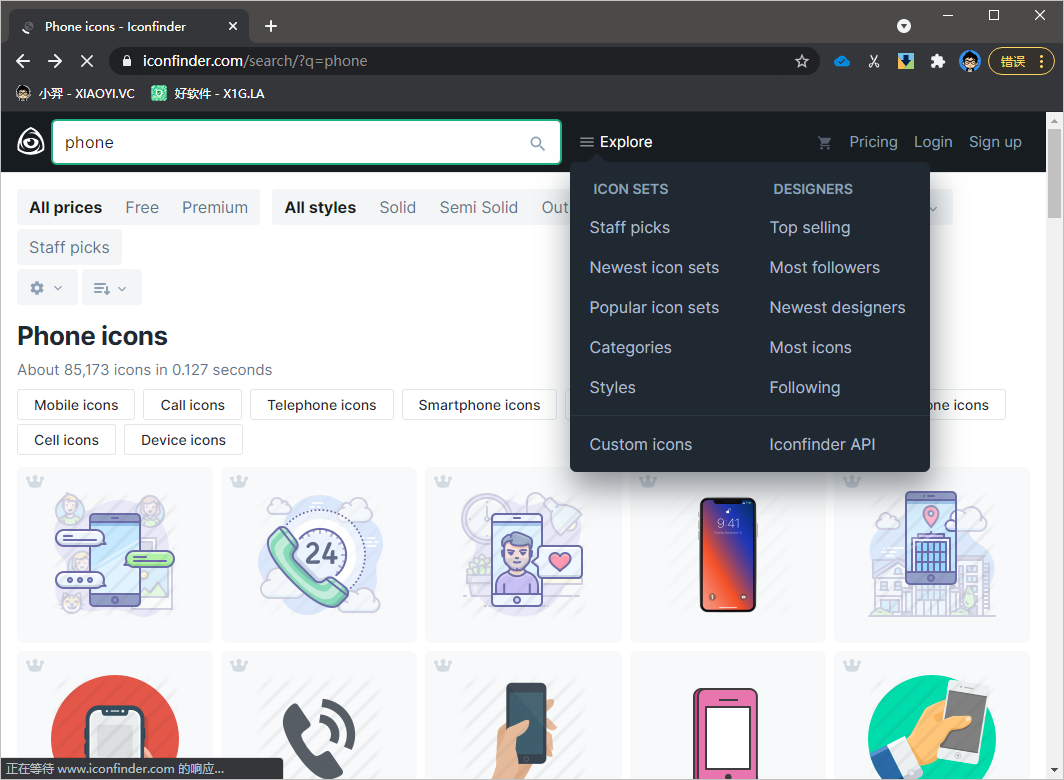Open Newest icon sets menu item
Viewport: 1064px width, 780px height.
pyautogui.click(x=654, y=267)
